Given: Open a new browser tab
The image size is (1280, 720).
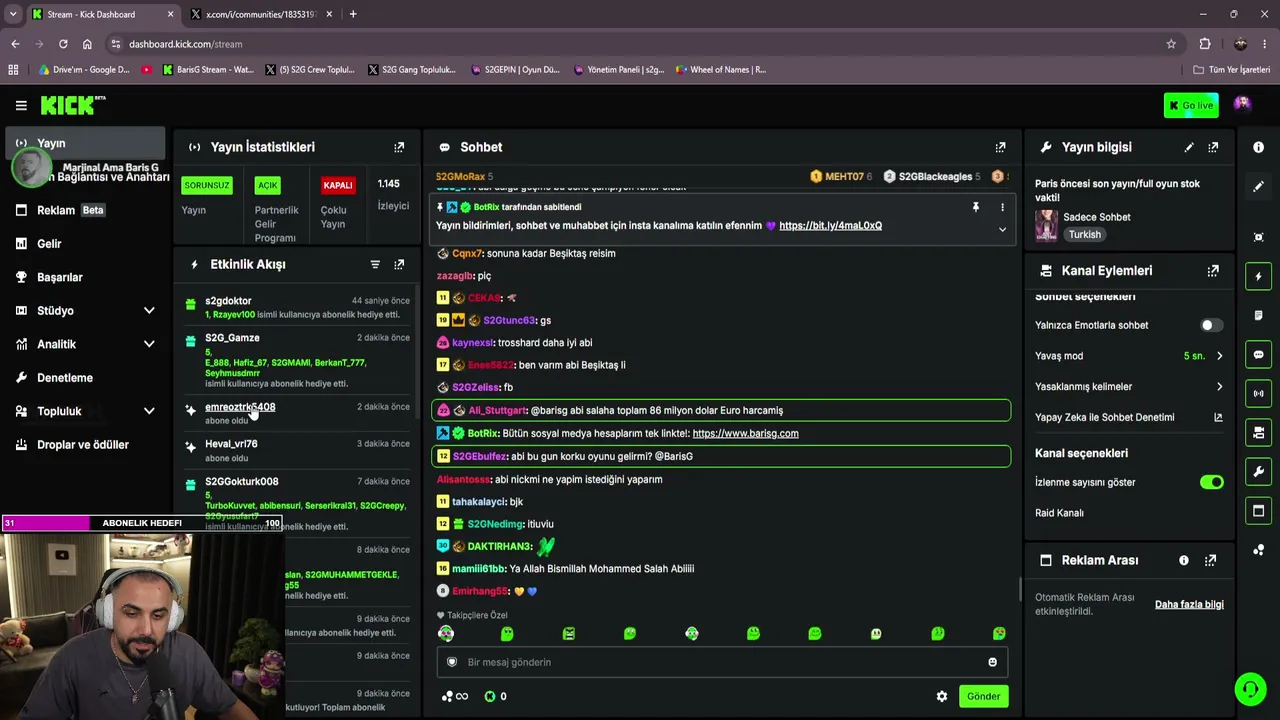Looking at the screenshot, I should point(353,14).
